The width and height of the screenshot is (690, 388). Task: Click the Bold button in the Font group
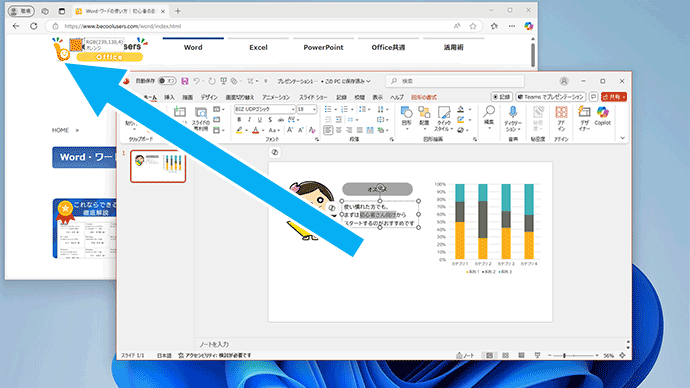point(239,120)
